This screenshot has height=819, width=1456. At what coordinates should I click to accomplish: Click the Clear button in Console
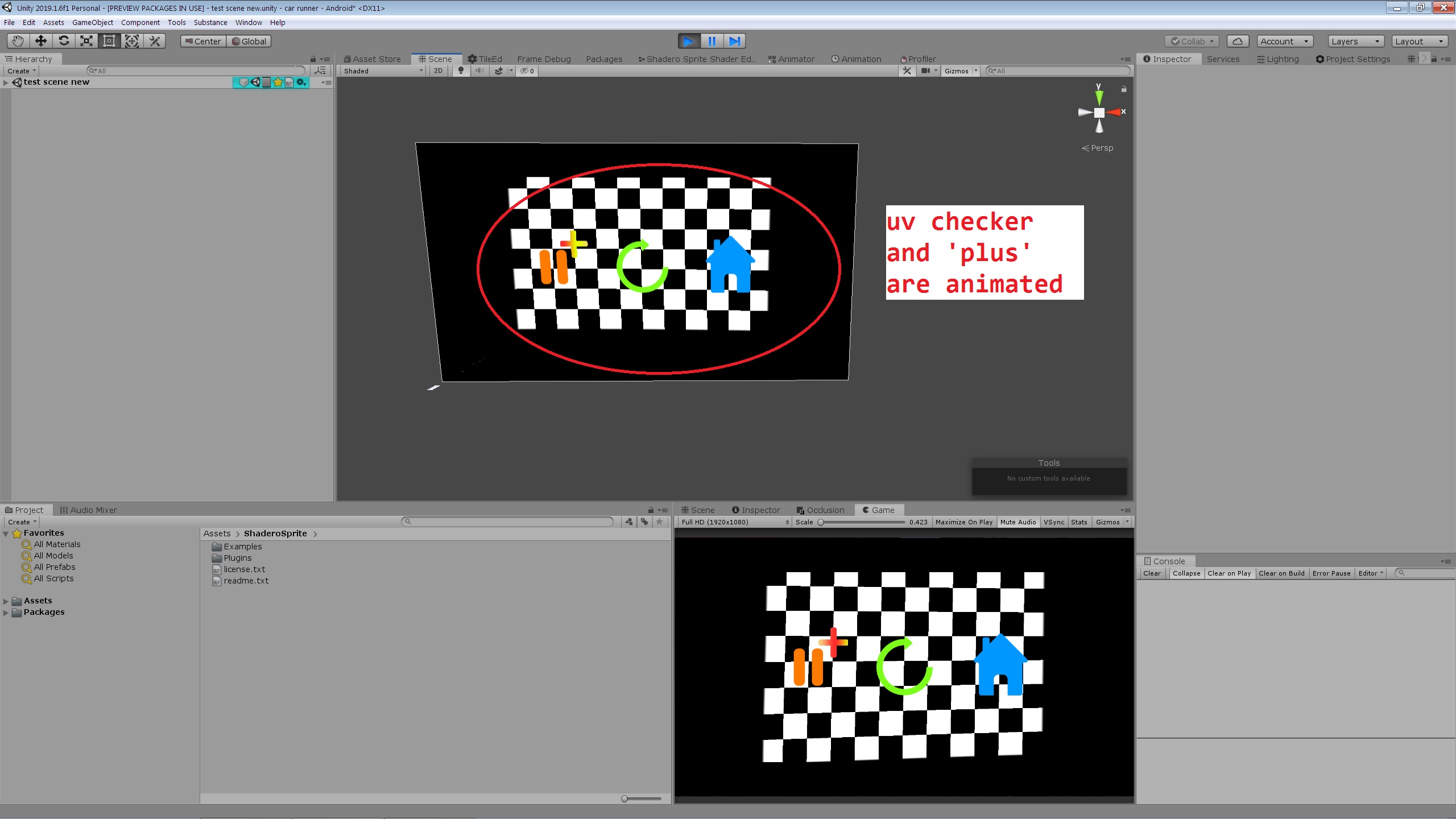(x=1151, y=573)
